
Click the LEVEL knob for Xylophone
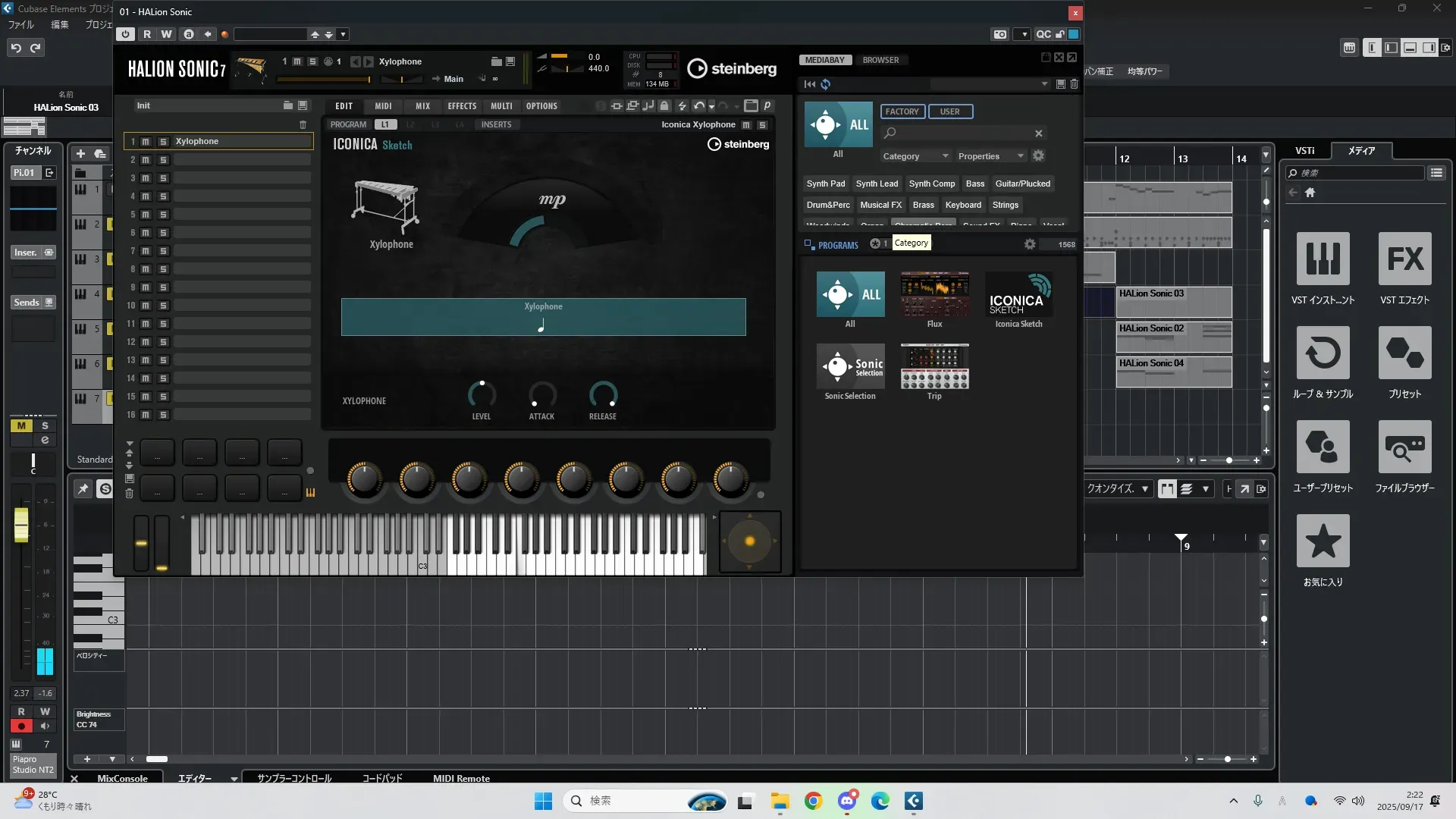pos(481,394)
